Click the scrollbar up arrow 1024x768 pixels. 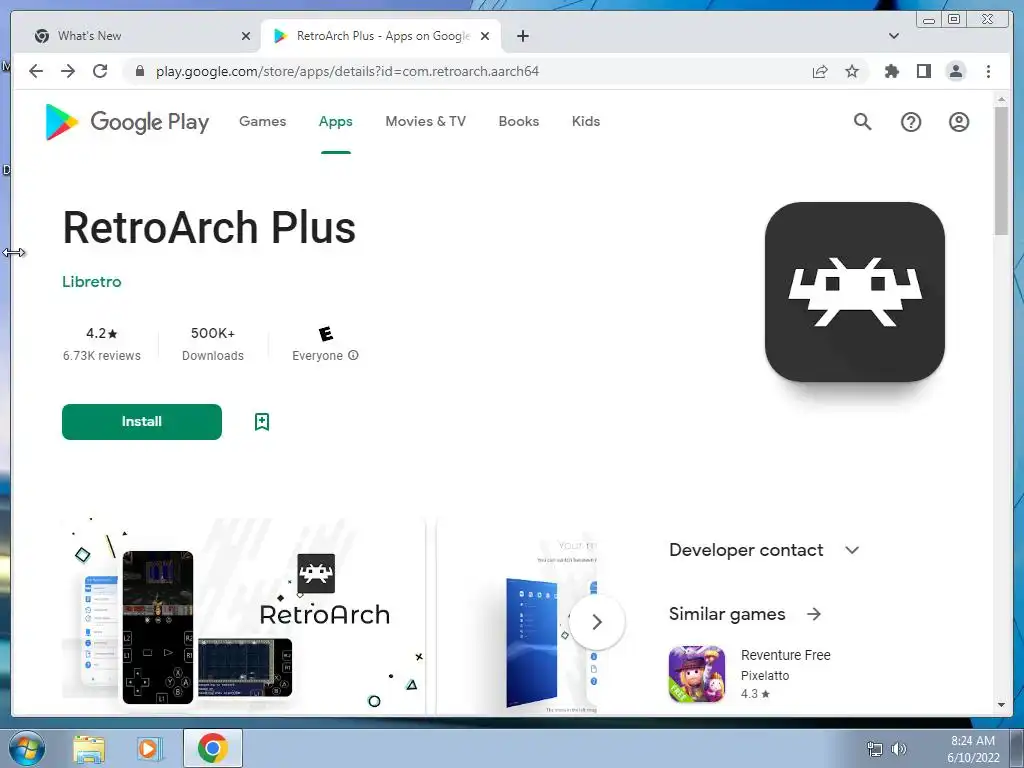1001,99
